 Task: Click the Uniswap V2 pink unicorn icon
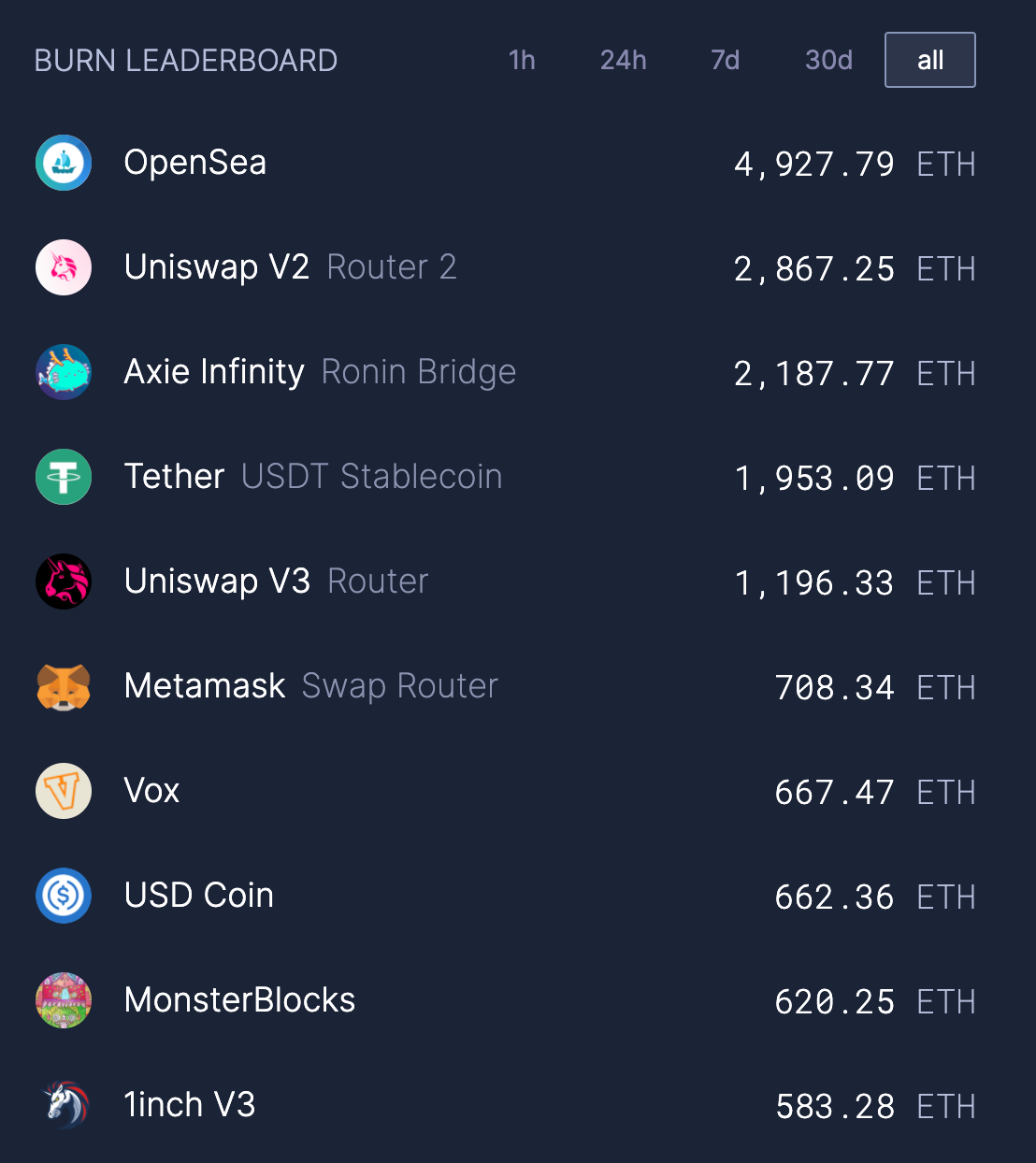click(x=64, y=267)
